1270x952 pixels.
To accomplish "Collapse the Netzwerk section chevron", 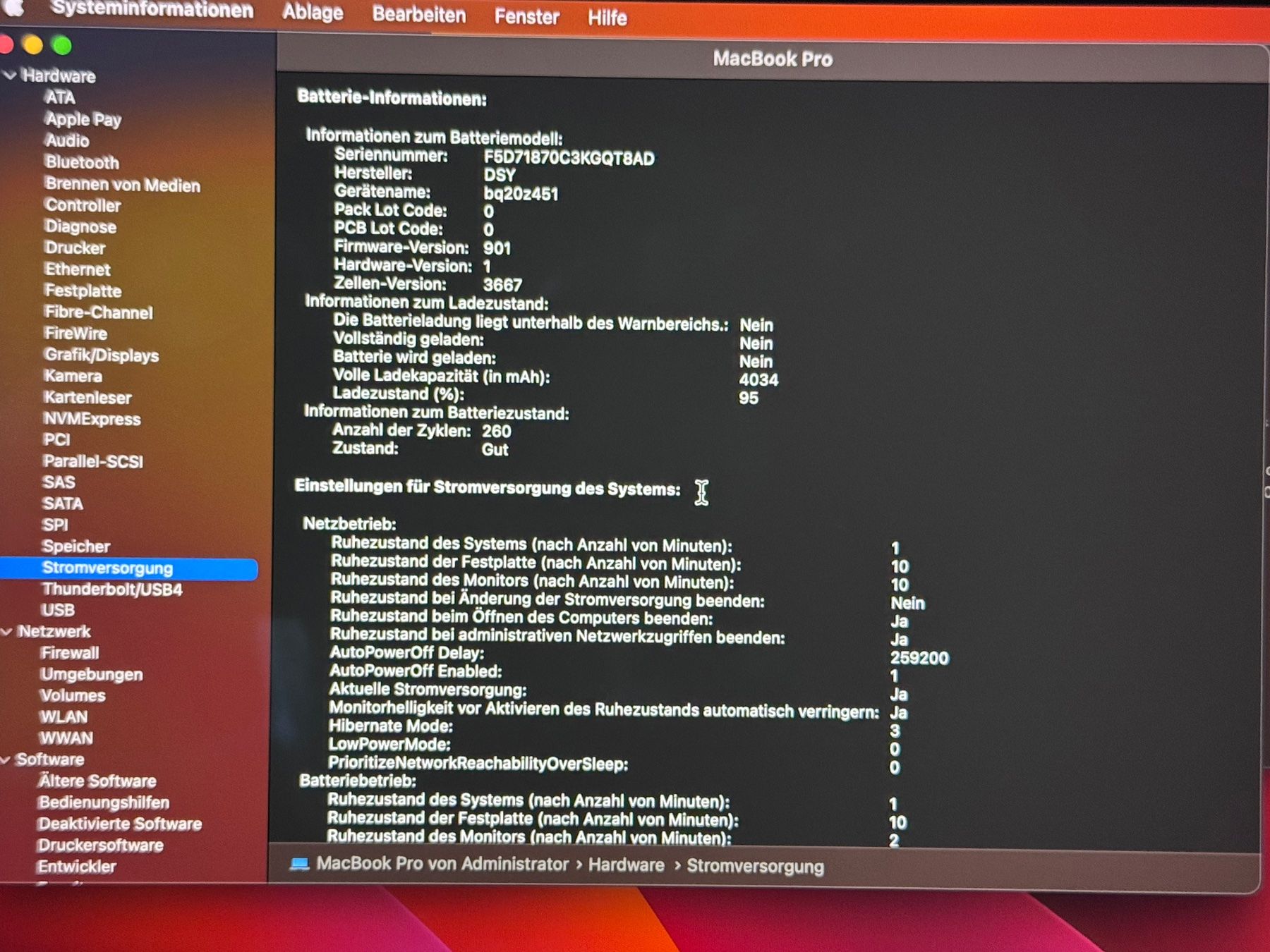I will click(x=6, y=632).
